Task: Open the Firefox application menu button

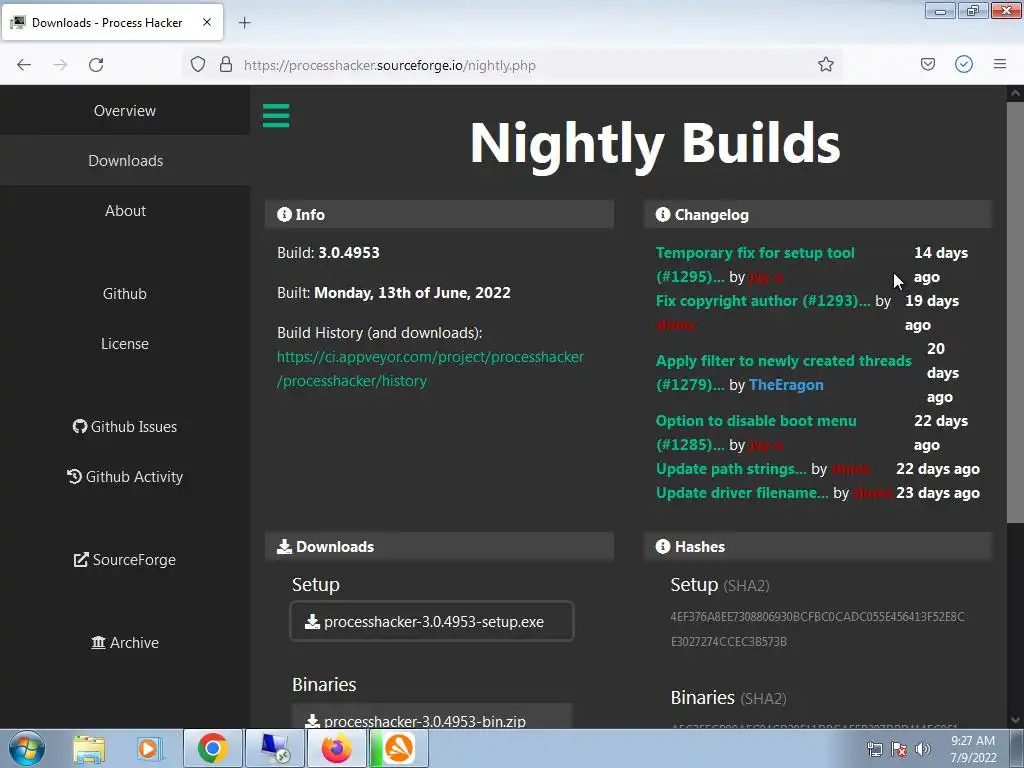Action: (999, 64)
